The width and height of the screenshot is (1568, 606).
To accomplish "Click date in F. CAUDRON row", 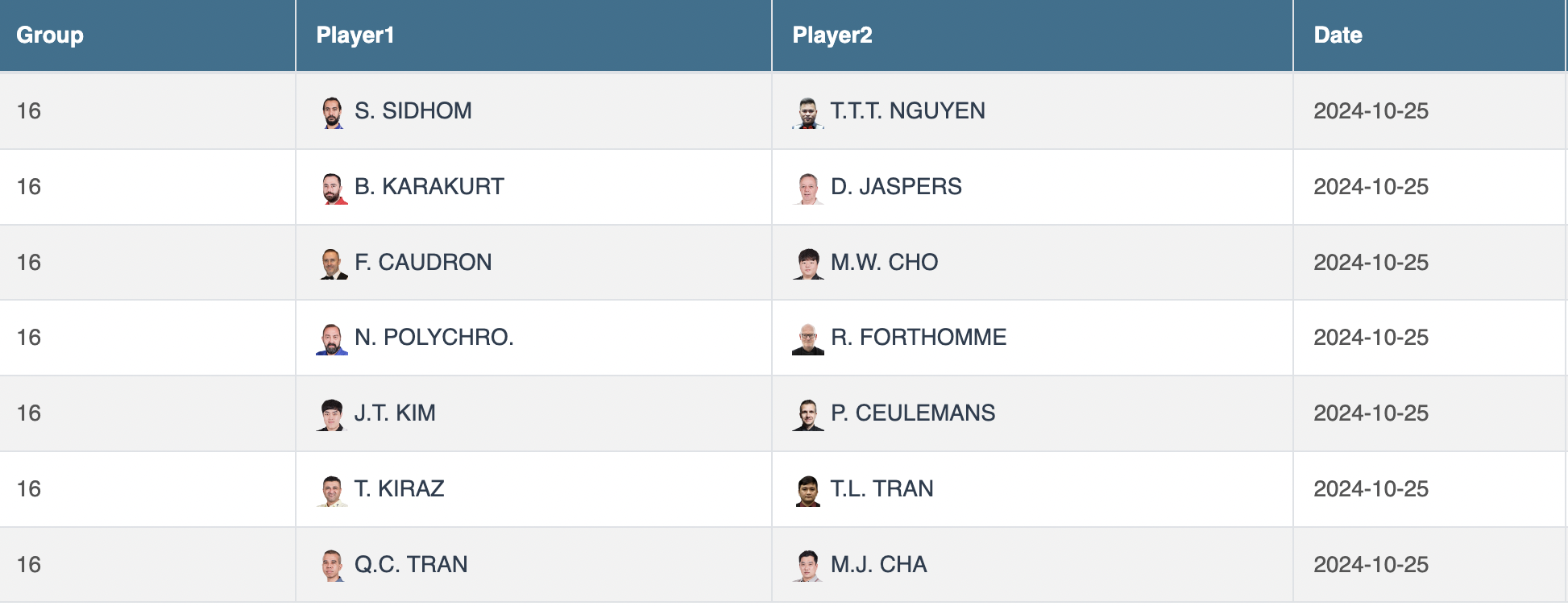I will pyautogui.click(x=1371, y=262).
